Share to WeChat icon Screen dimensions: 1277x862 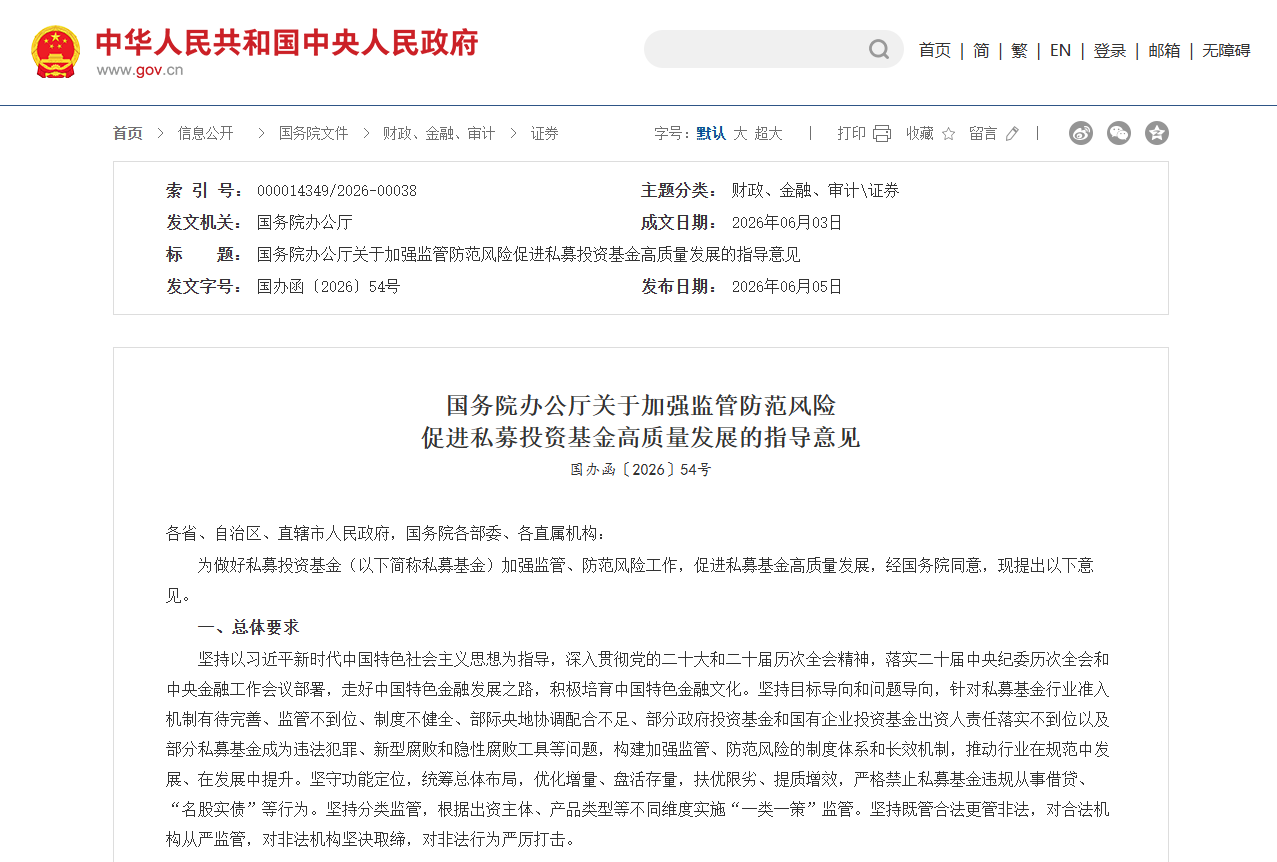[x=1119, y=133]
